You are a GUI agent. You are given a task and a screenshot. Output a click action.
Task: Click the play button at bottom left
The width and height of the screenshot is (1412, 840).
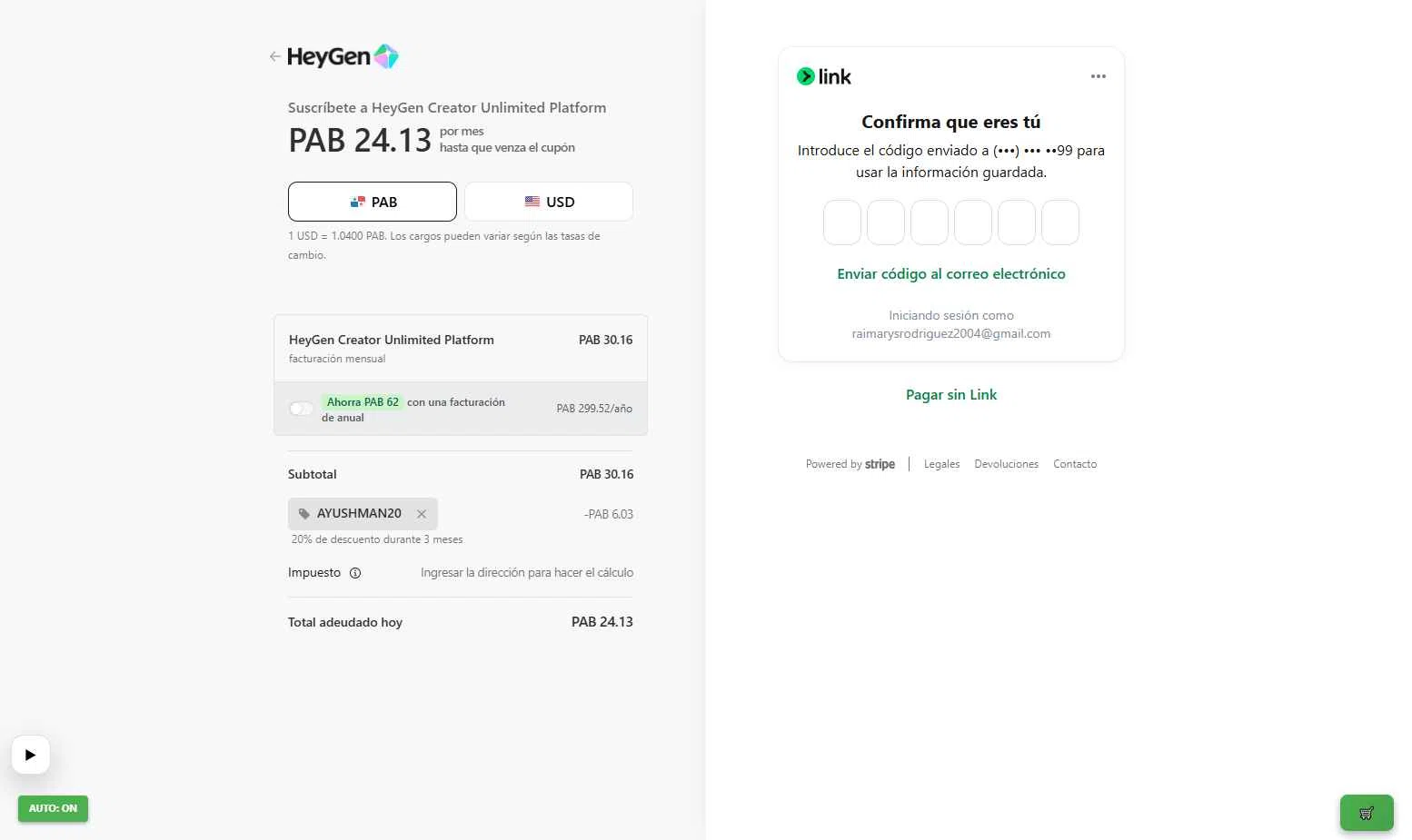31,755
